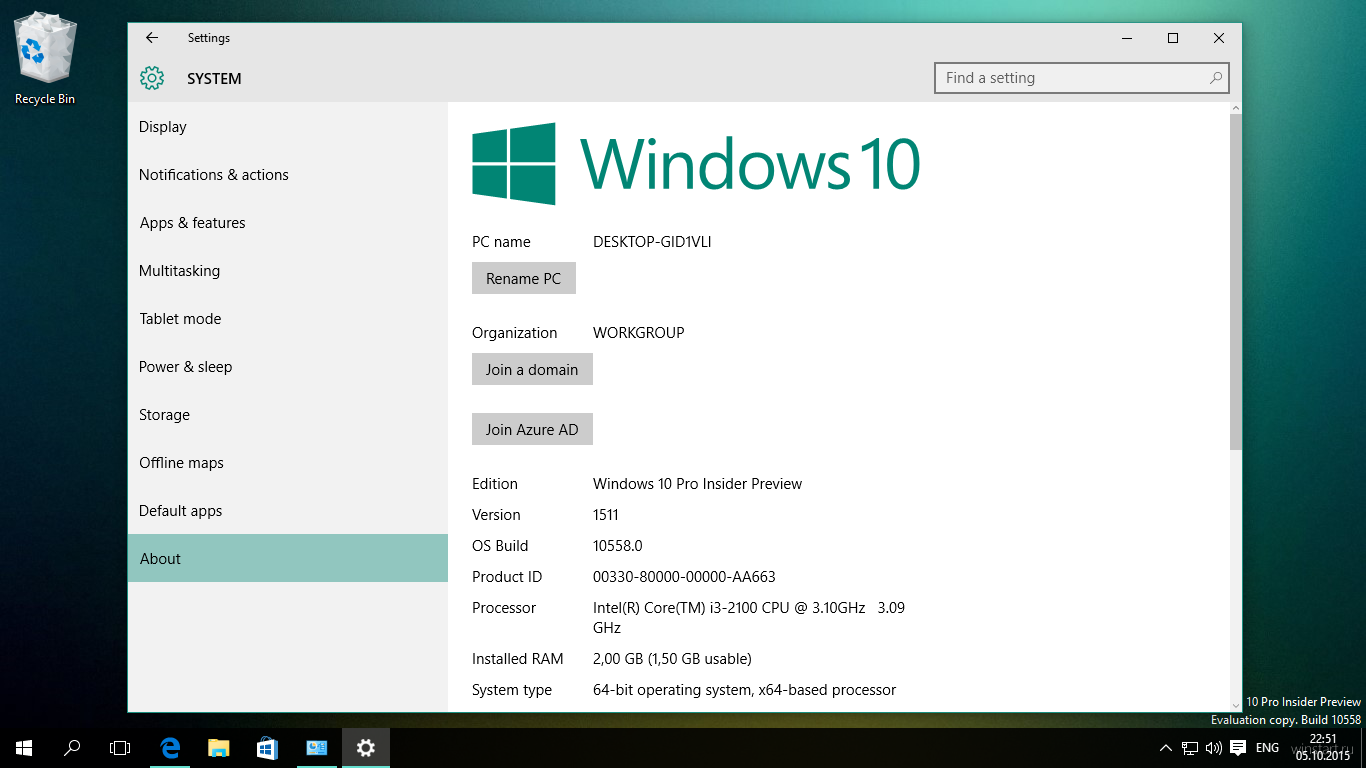Open the volume tray icon
This screenshot has height=768, width=1366.
(x=1214, y=748)
